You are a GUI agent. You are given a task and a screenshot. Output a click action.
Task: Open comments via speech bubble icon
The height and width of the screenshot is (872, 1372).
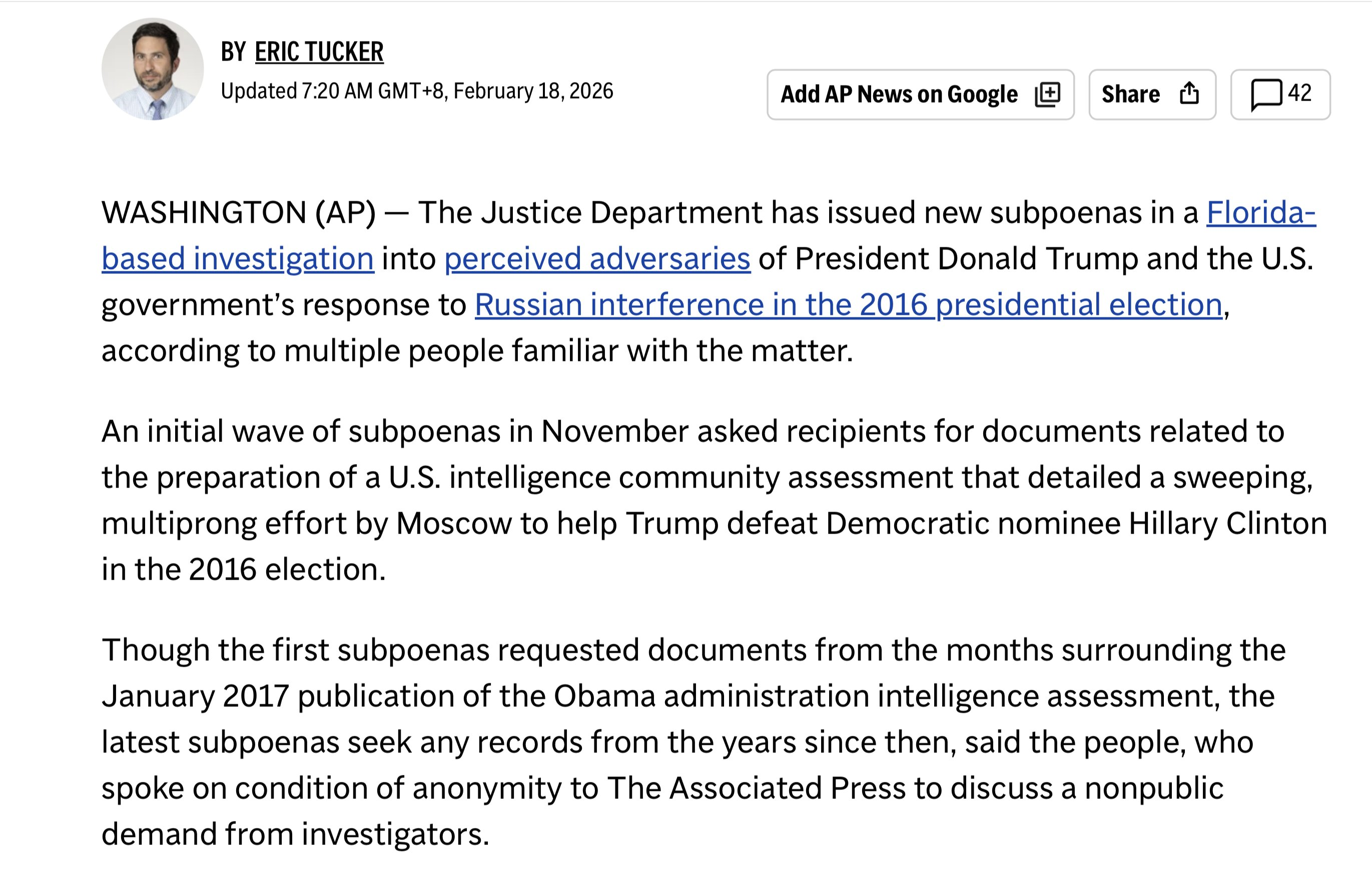(x=1265, y=94)
